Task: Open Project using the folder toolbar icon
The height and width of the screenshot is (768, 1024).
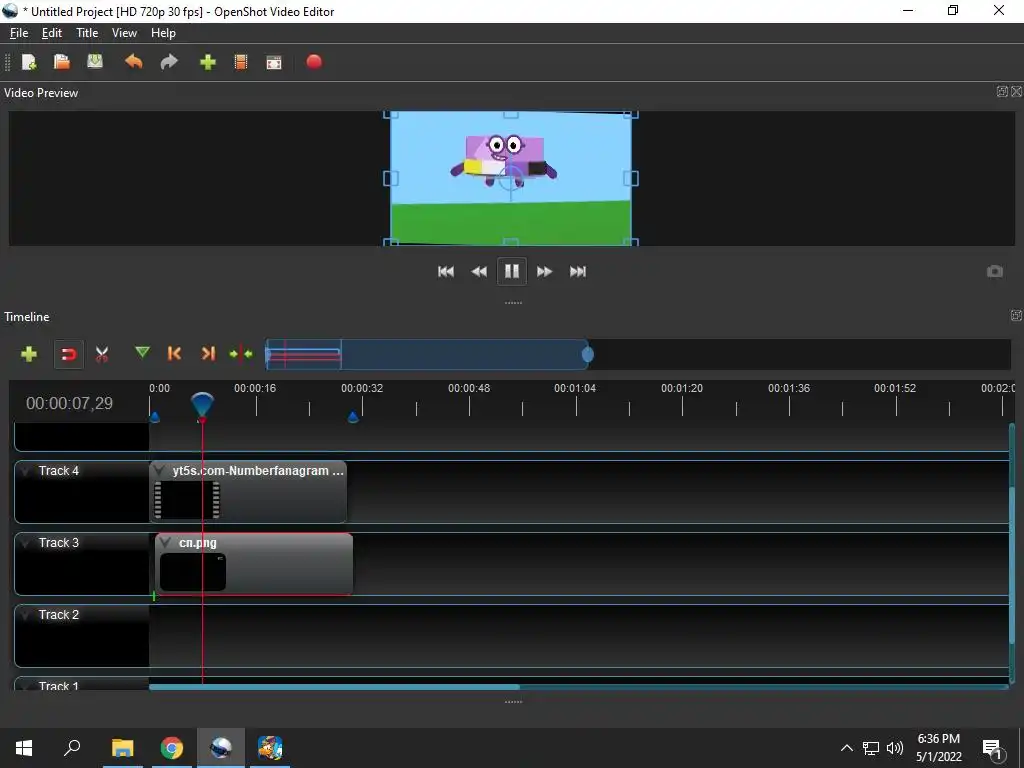Action: coord(61,62)
